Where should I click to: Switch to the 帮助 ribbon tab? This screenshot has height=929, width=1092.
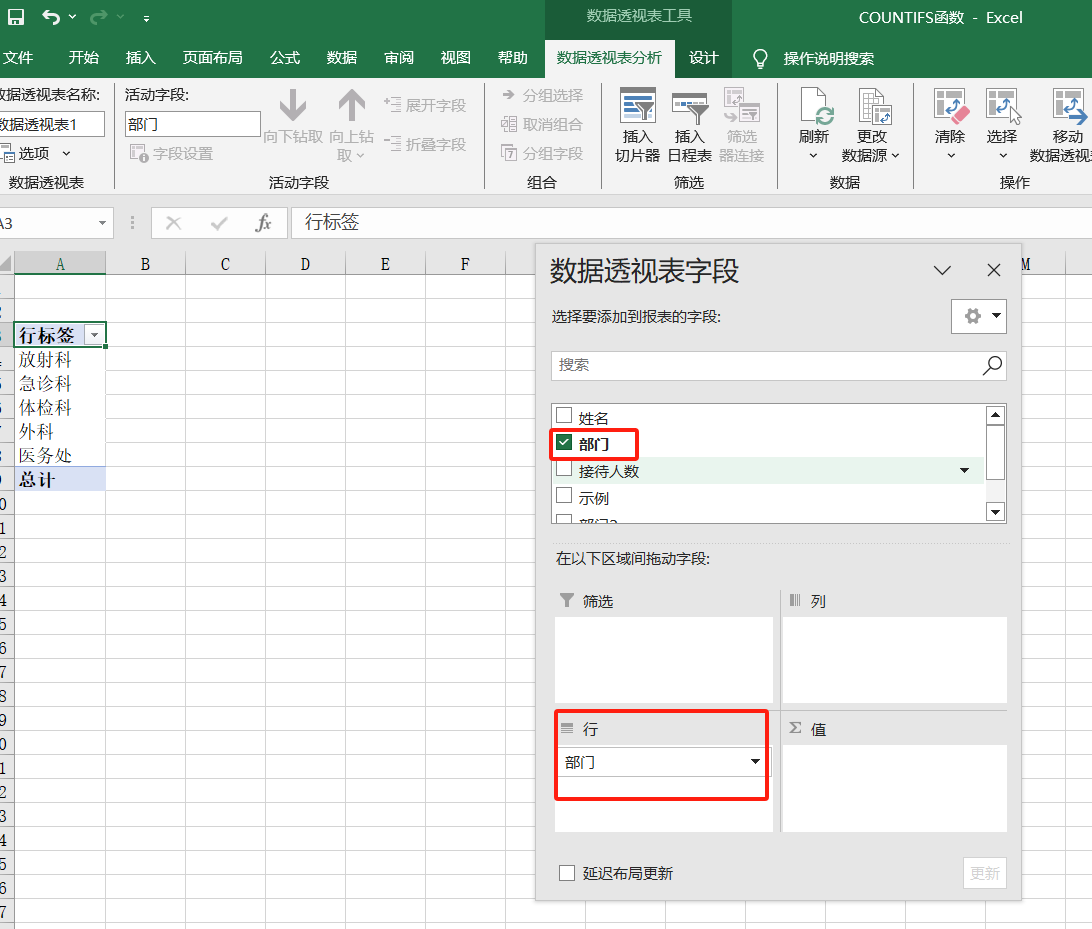(513, 58)
